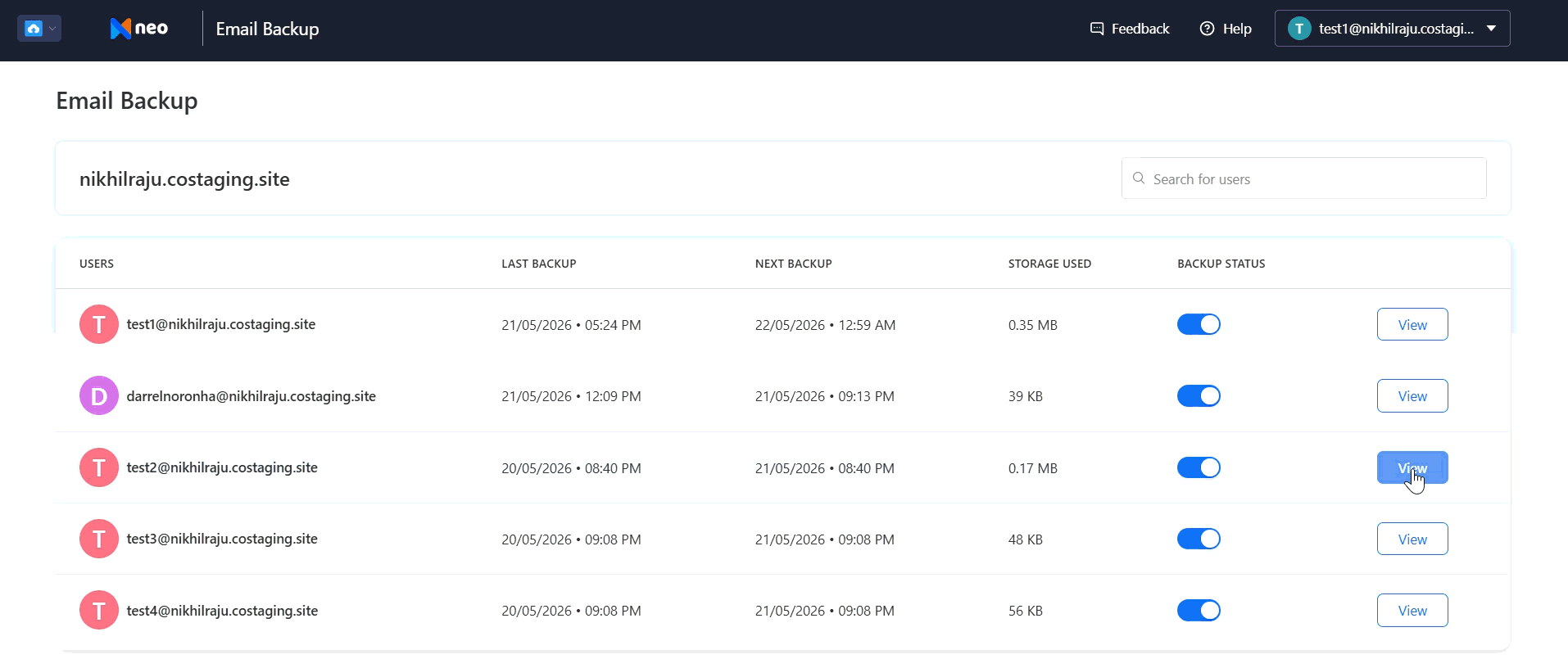Select the darrelnoronha@nikhilraju.costaging.site email text
The width and height of the screenshot is (1568, 668).
click(x=251, y=396)
